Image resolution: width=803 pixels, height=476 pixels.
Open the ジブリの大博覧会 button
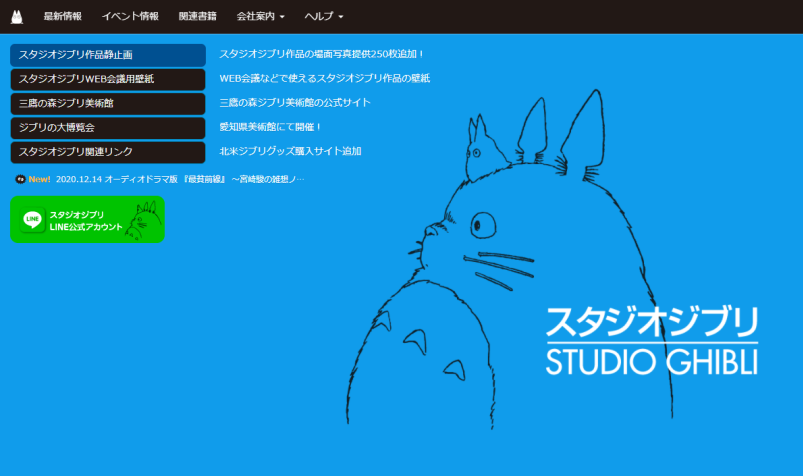(108, 128)
